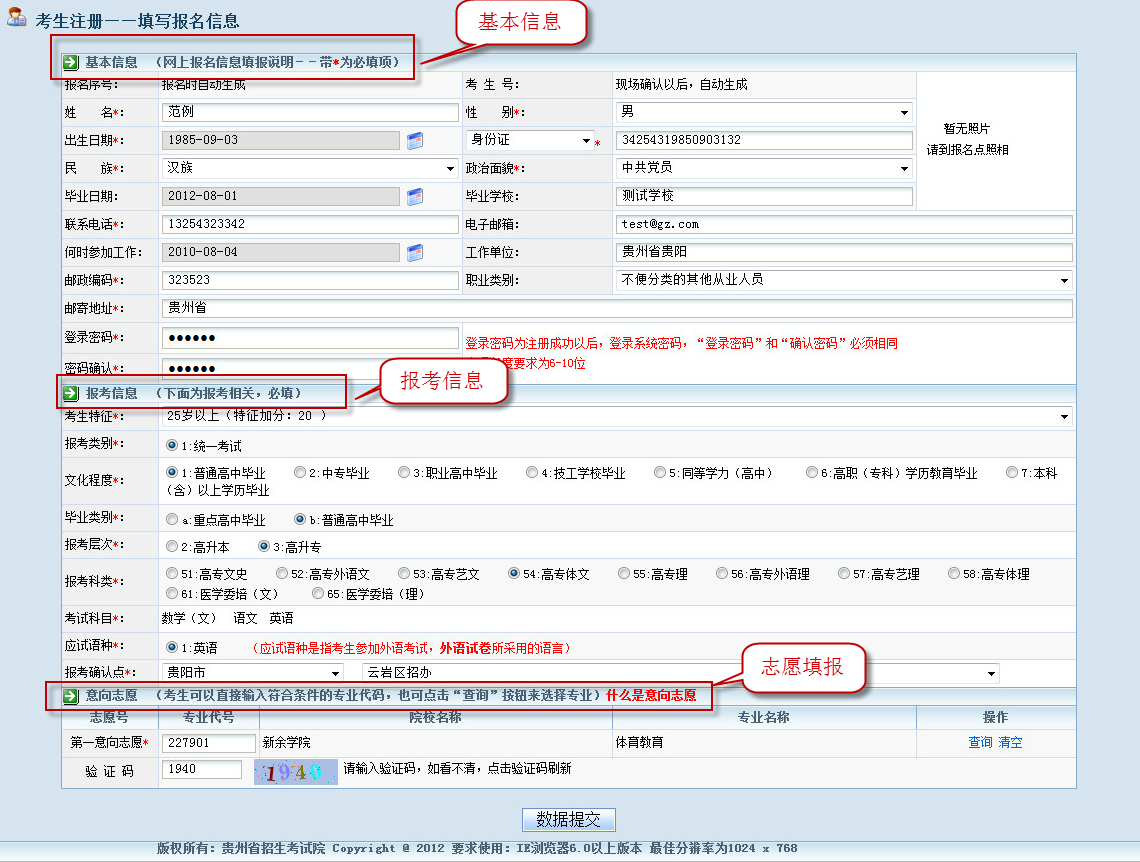Screen dimensions: 1140x862
Task: Open the 考生特征 dropdown menu
Action: point(1063,416)
